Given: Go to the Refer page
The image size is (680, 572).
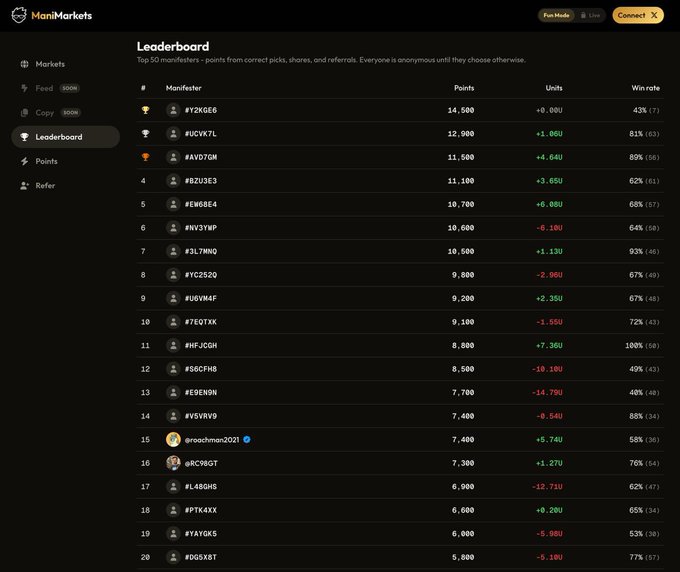Looking at the screenshot, I should (65, 186).
